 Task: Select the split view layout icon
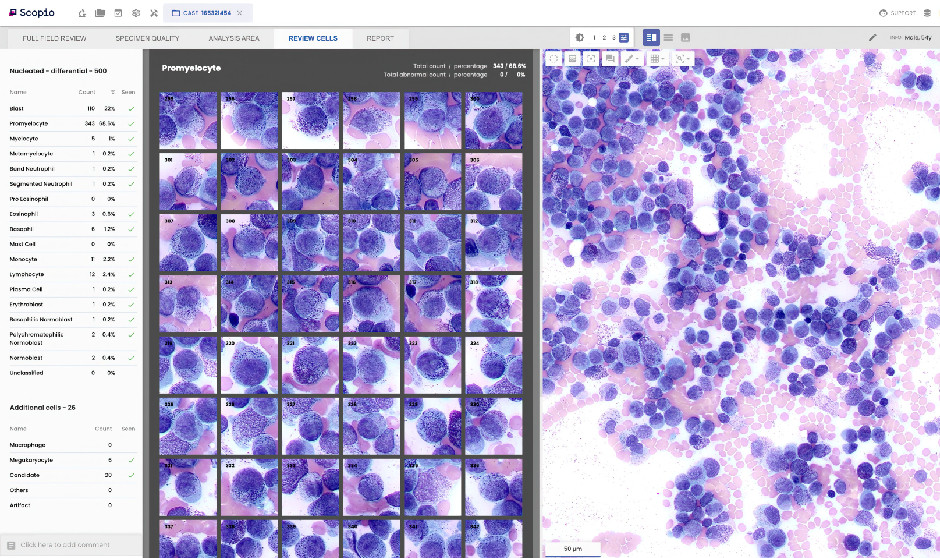pyautogui.click(x=651, y=37)
